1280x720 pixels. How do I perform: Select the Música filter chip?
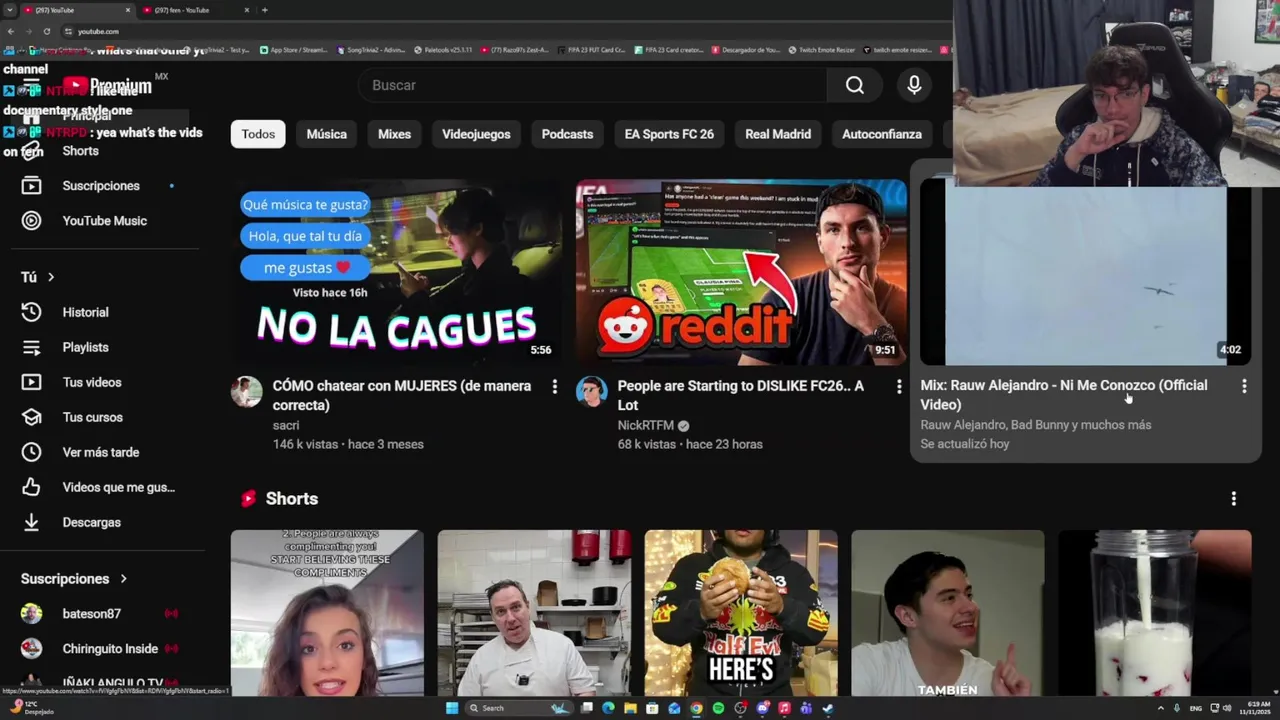(x=327, y=134)
